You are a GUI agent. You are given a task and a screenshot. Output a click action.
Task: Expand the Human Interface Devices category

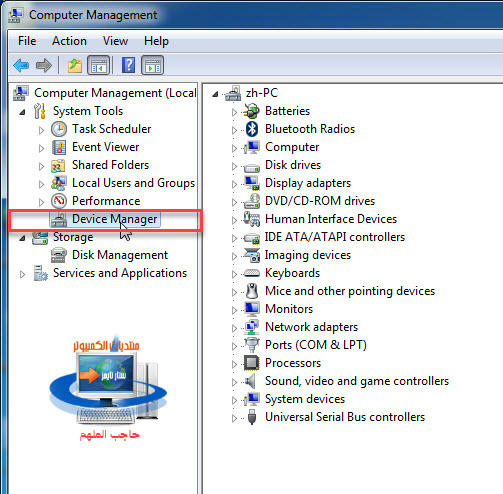click(234, 220)
